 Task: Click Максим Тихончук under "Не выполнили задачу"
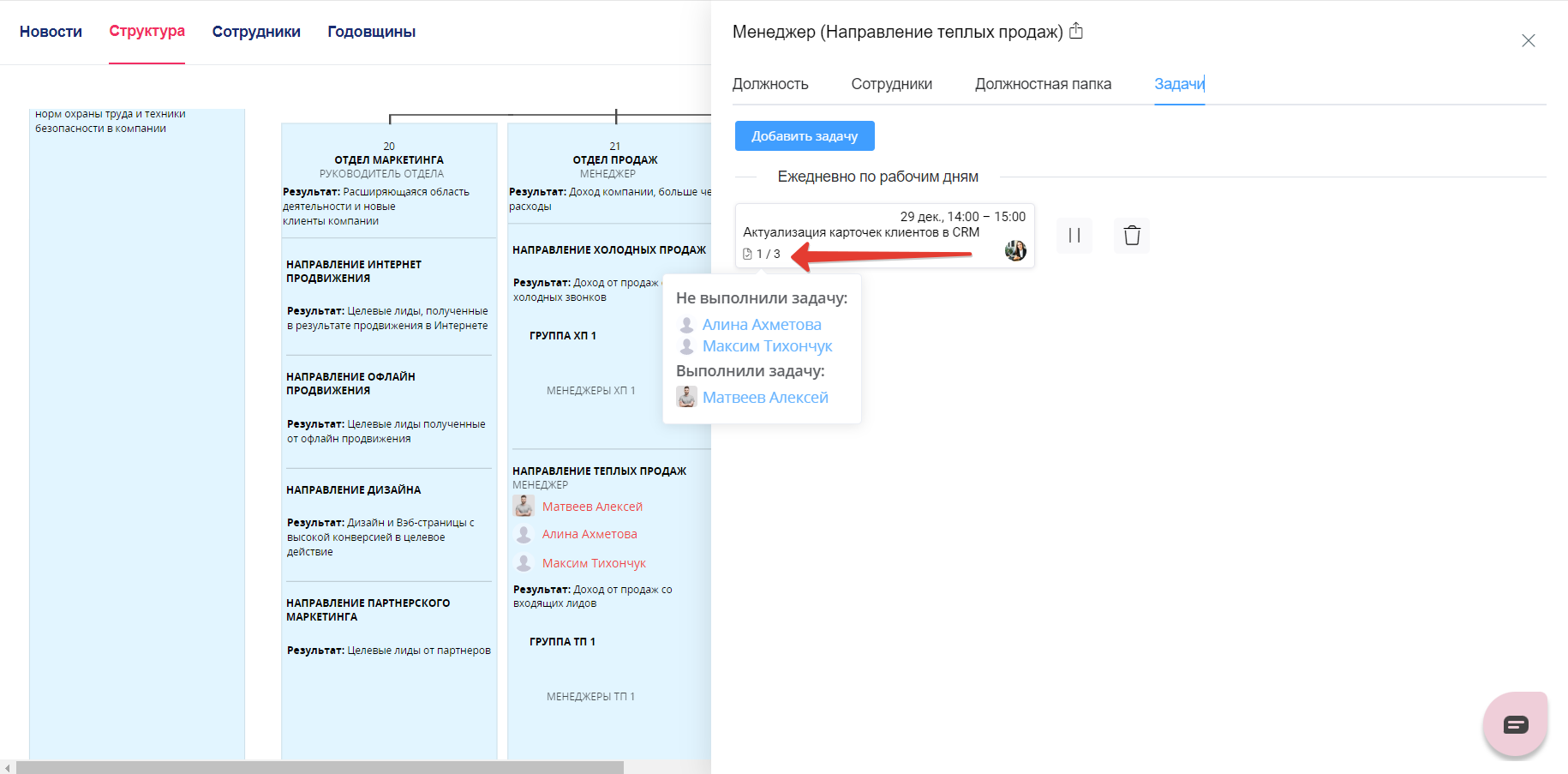[767, 345]
